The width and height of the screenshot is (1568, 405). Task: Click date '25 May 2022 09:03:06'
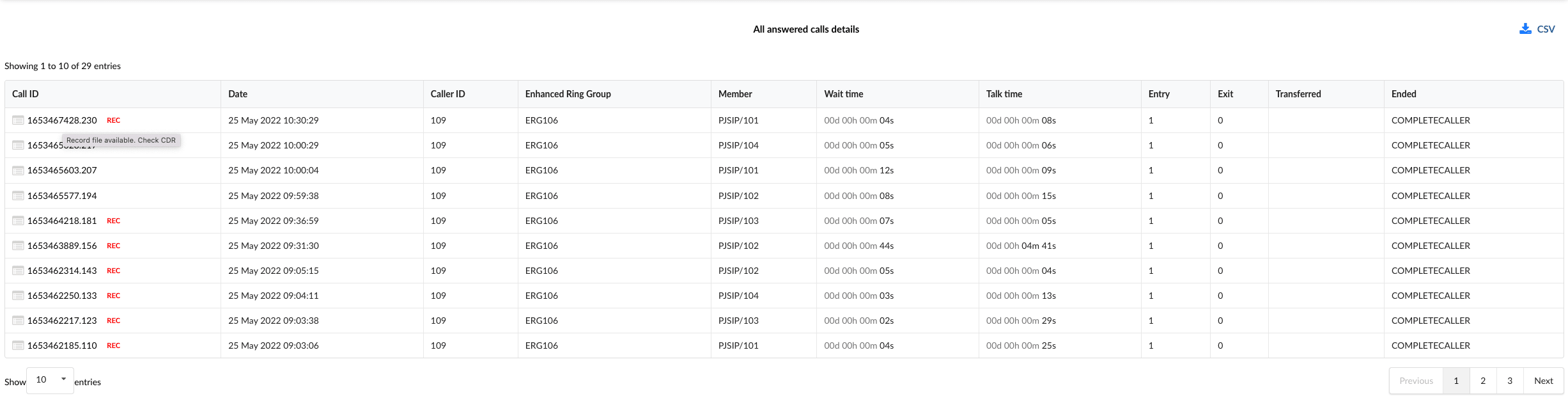coord(274,345)
